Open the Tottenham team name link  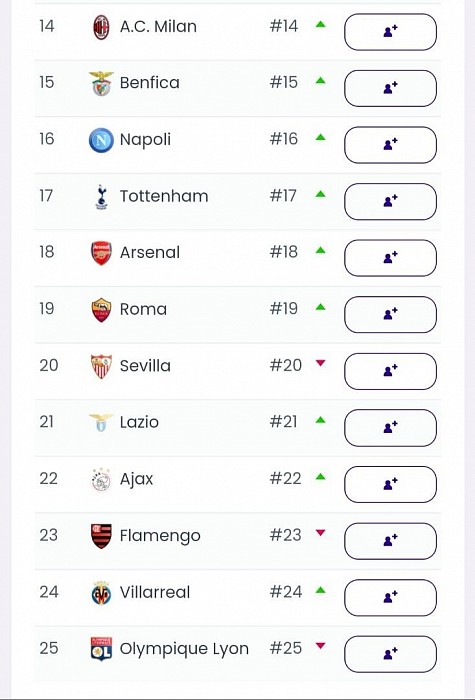point(164,196)
